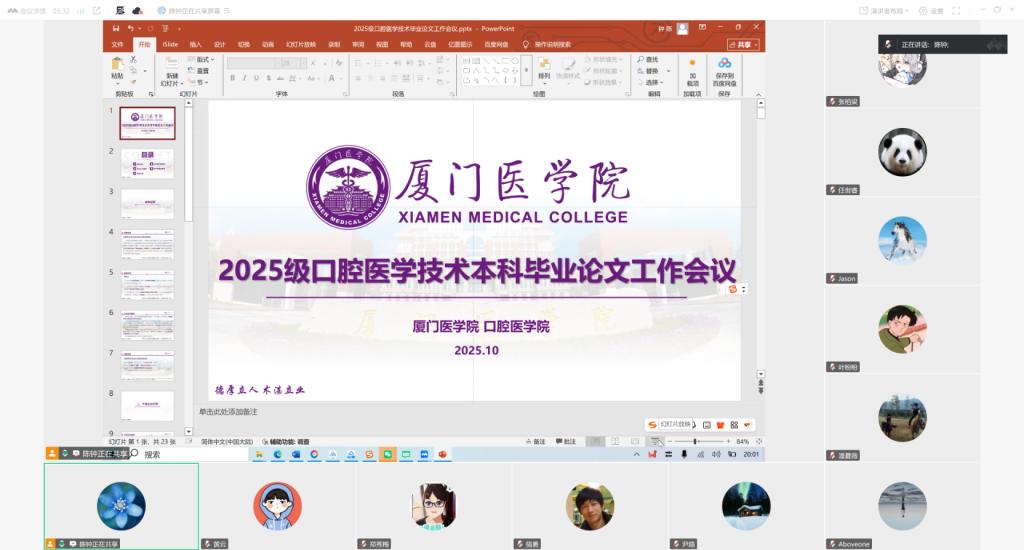Click the account avatar in PowerPoint title bar
Image resolution: width=1024 pixels, height=550 pixels.
click(682, 28)
